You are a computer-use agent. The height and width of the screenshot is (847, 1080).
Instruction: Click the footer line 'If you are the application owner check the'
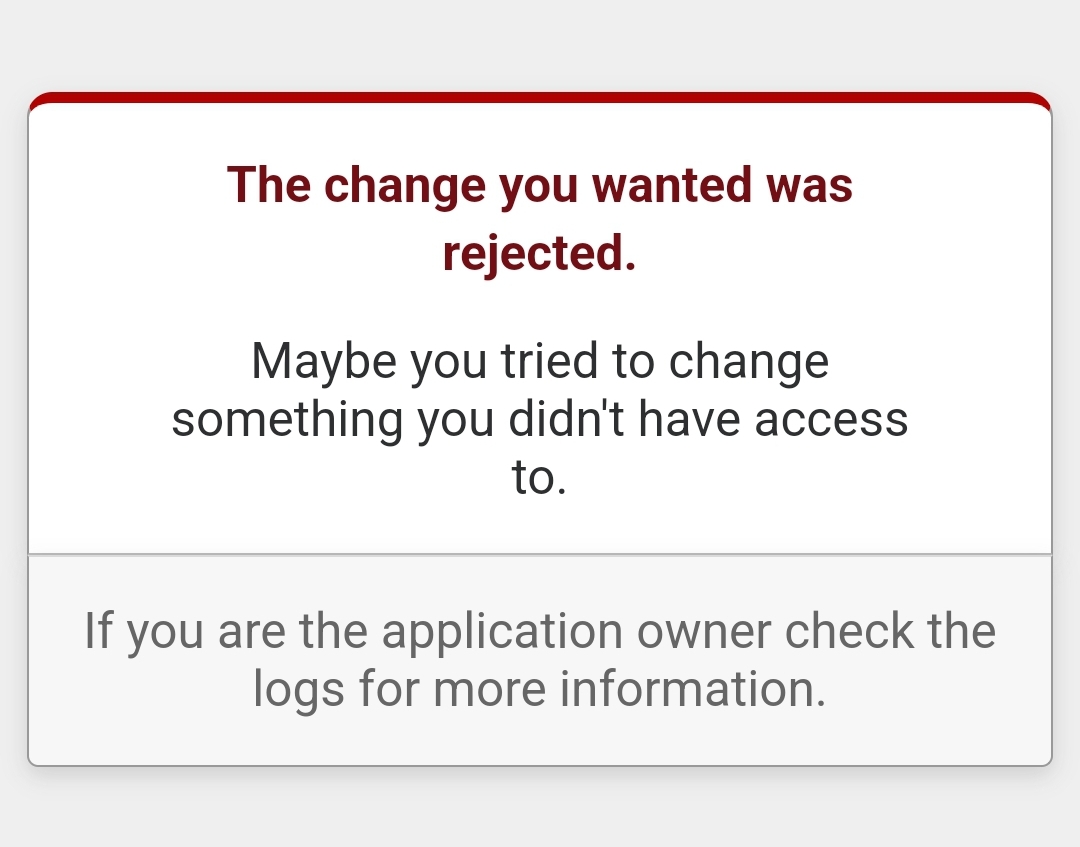[539, 631]
